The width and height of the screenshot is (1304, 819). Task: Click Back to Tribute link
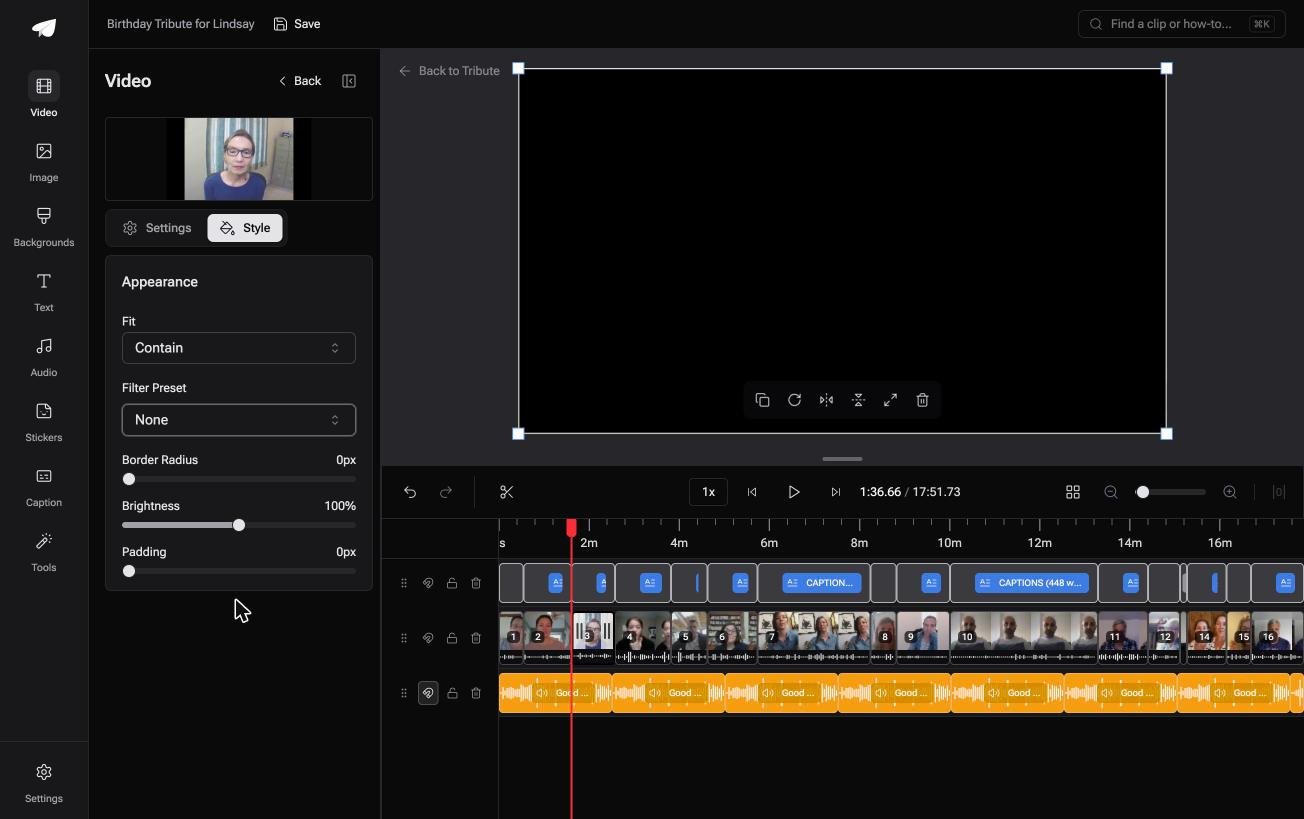coord(449,71)
